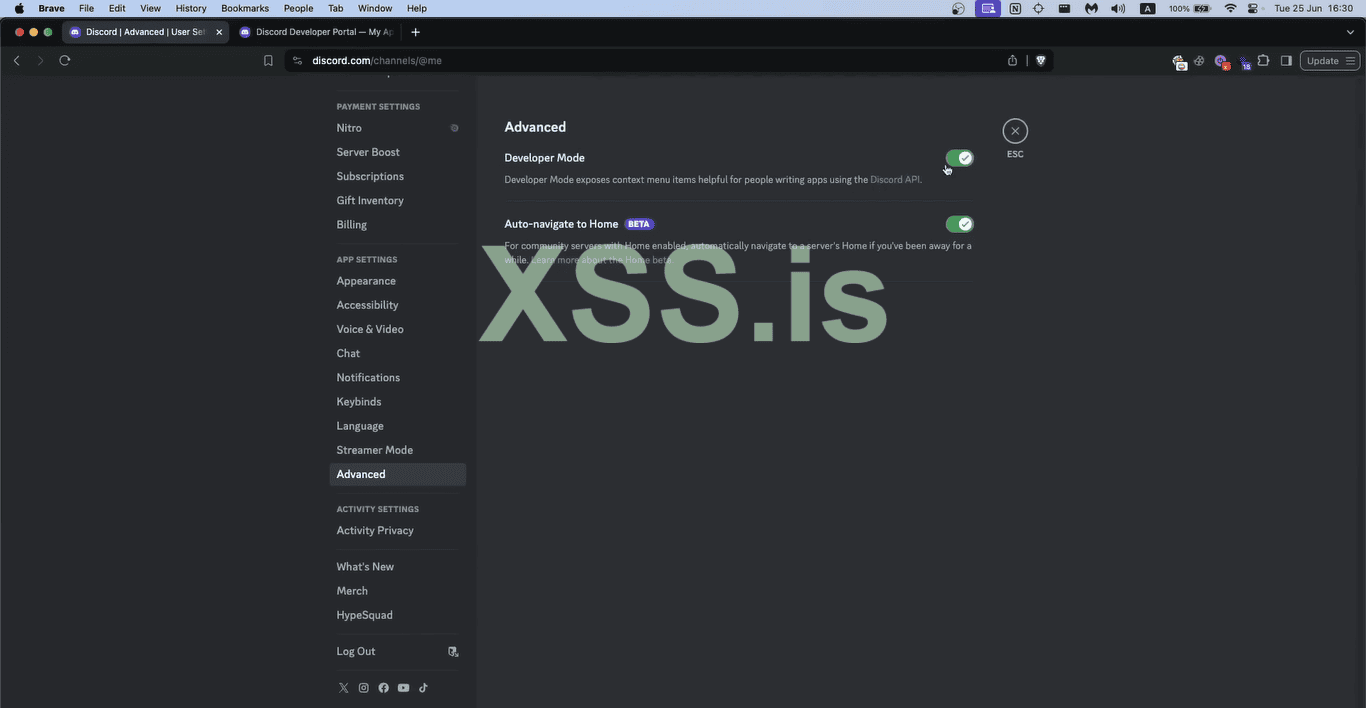
Task: Open Streamer Mode settings
Action: [374, 449]
